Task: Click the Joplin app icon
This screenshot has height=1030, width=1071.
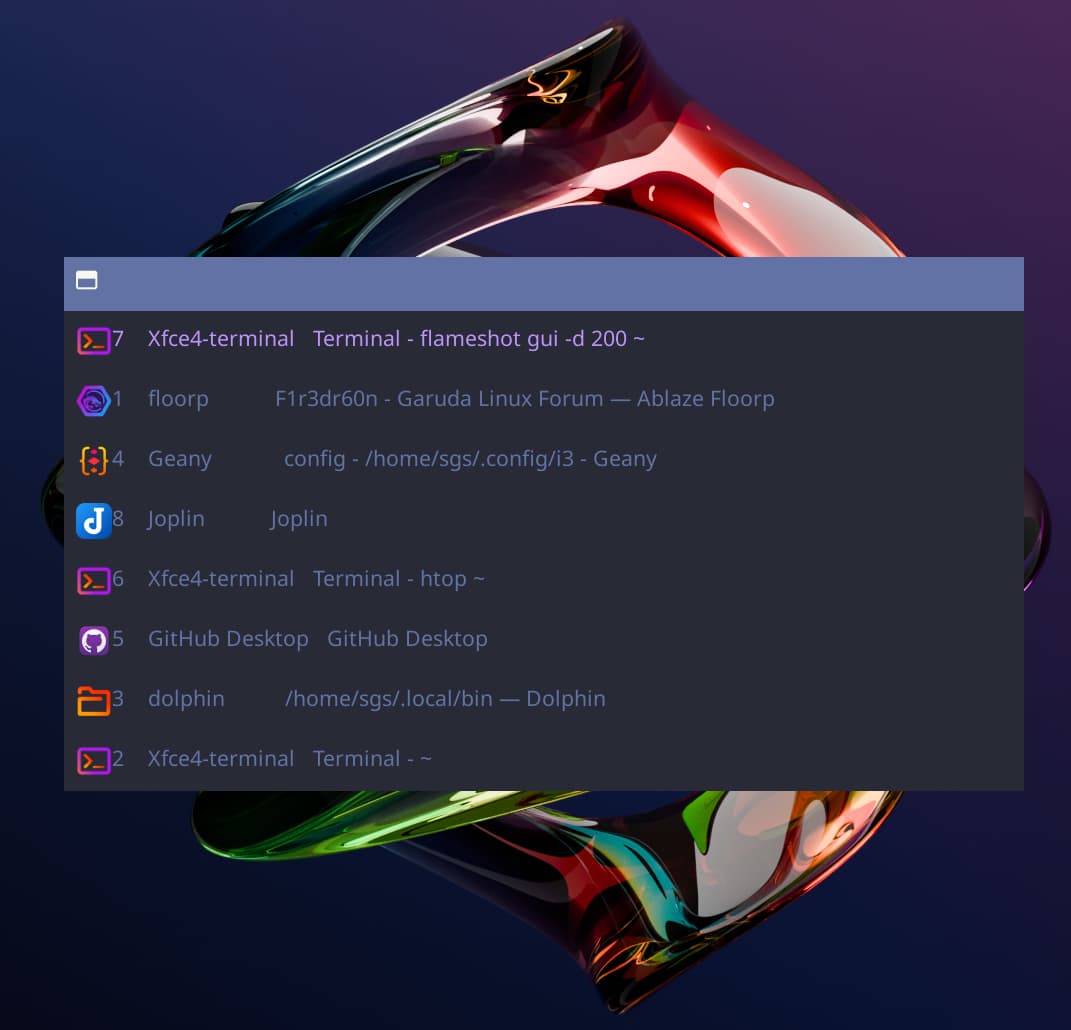Action: (x=94, y=520)
